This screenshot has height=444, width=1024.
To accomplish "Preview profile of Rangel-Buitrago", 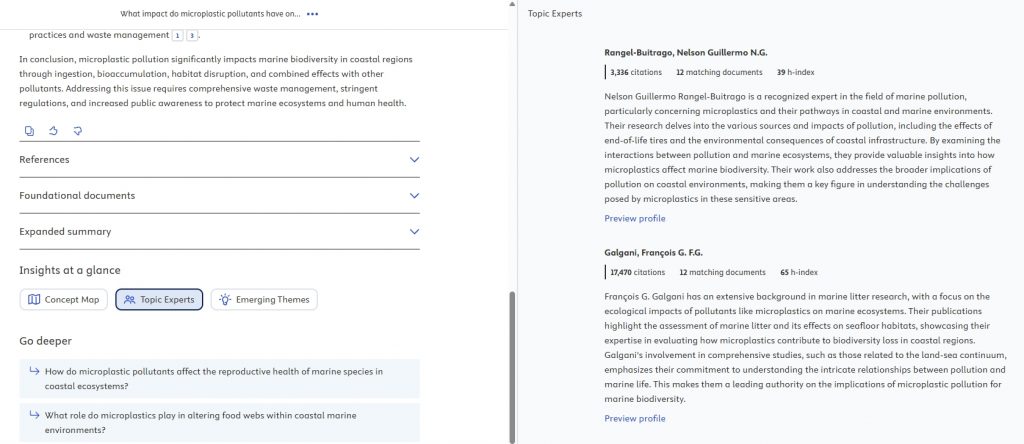I will coord(634,218).
